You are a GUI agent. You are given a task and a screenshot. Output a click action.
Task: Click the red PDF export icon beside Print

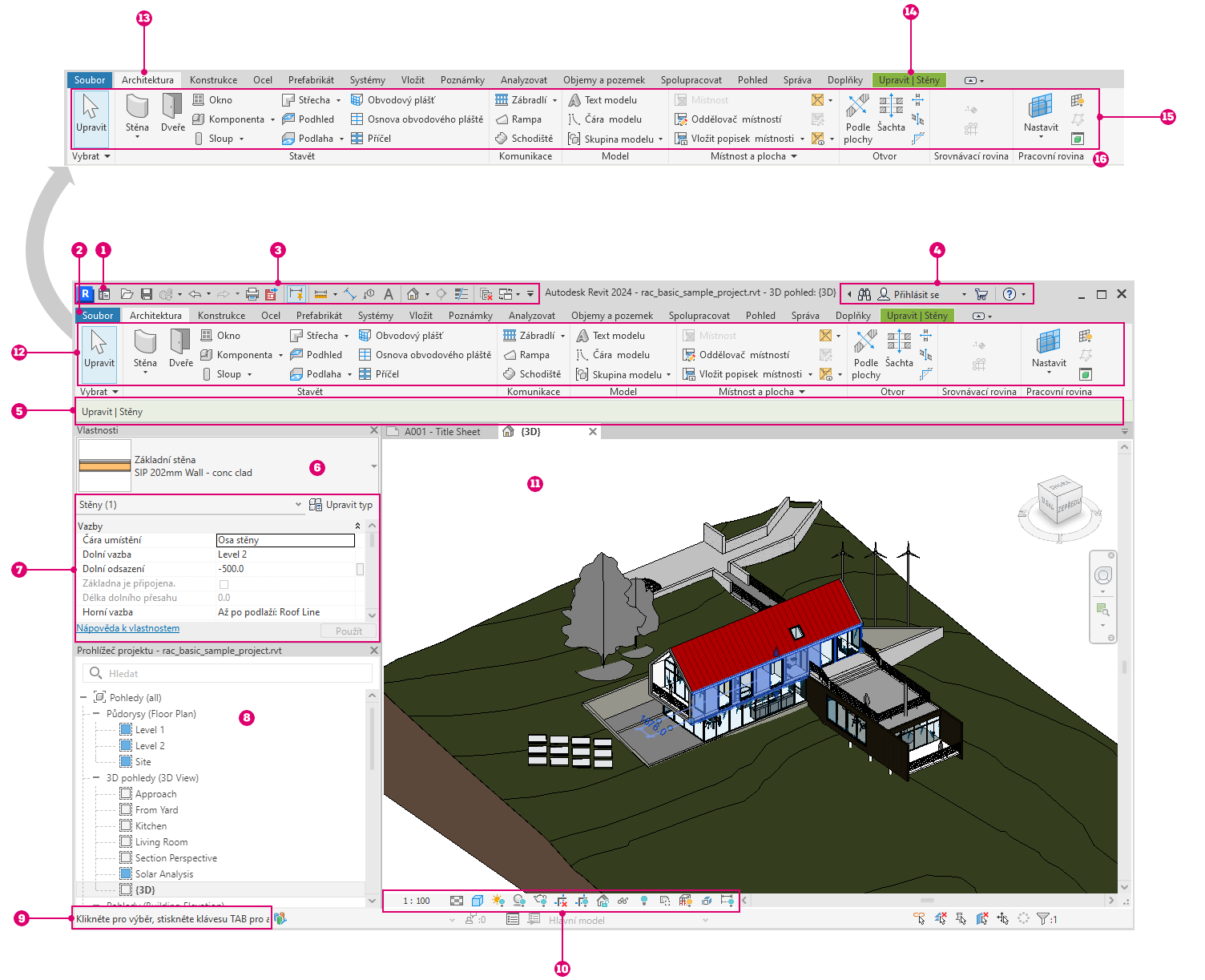point(271,294)
